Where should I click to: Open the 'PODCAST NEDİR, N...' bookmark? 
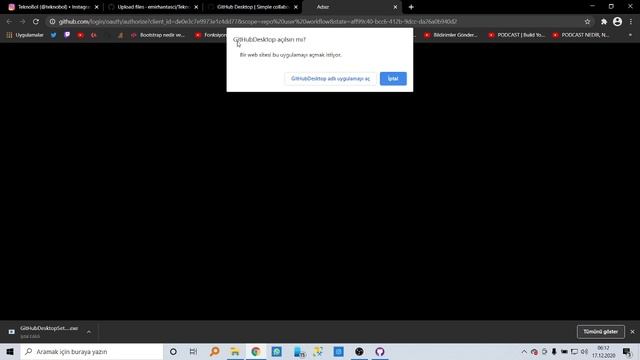click(x=582, y=35)
